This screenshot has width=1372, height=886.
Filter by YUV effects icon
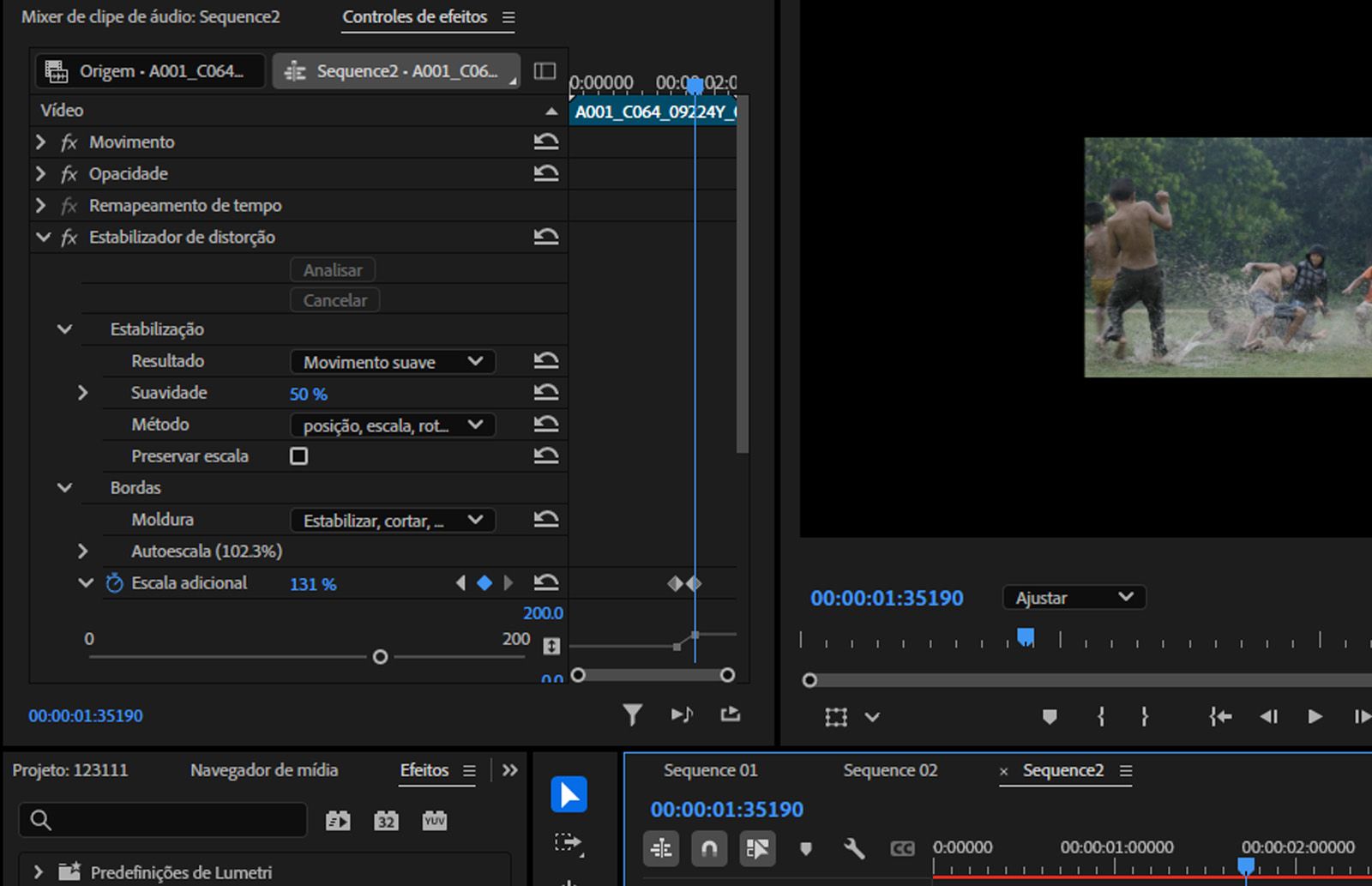click(x=435, y=821)
